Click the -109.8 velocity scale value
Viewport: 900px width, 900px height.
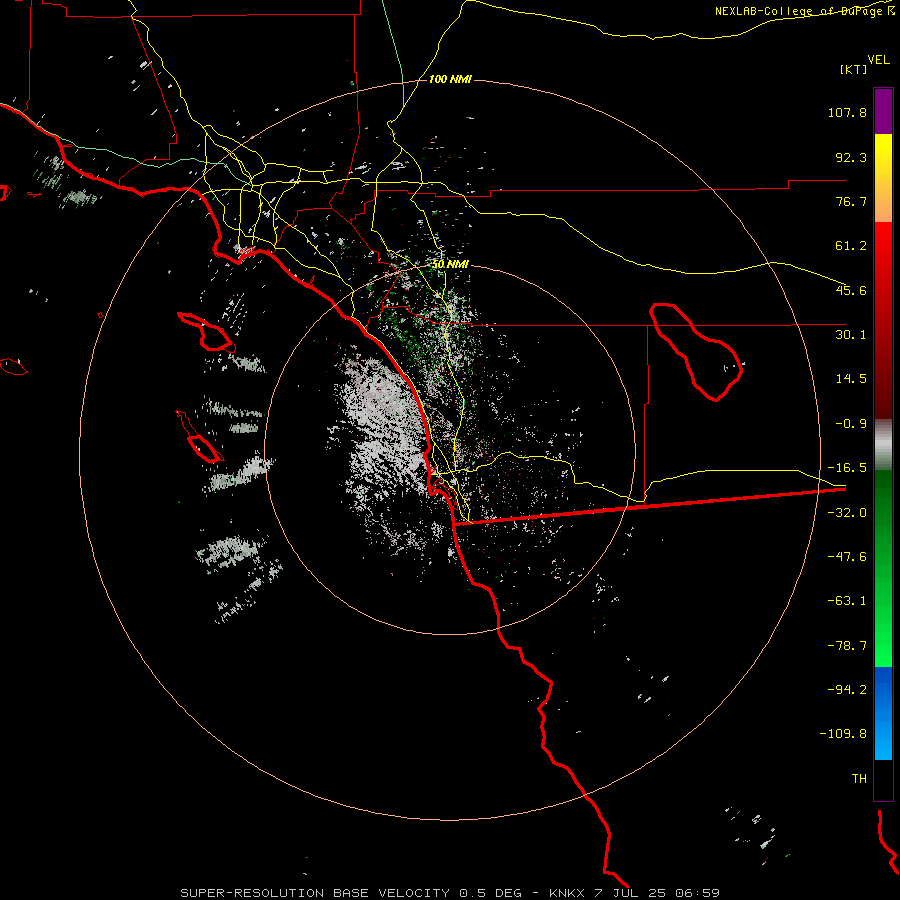tap(843, 734)
